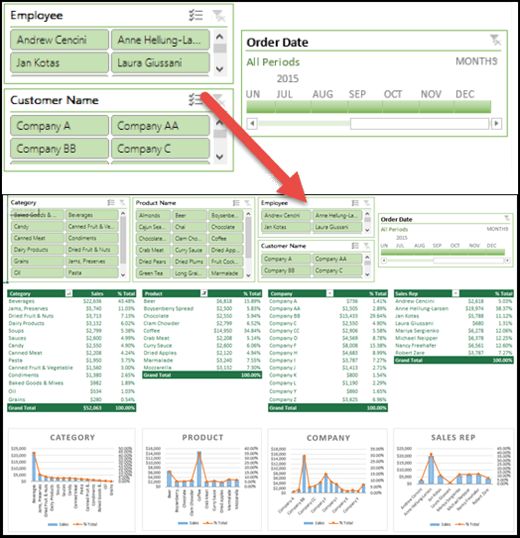Select Jan Kotas in enlarged Employee slicer
Image resolution: width=520 pixels, height=538 pixels.
click(59, 62)
